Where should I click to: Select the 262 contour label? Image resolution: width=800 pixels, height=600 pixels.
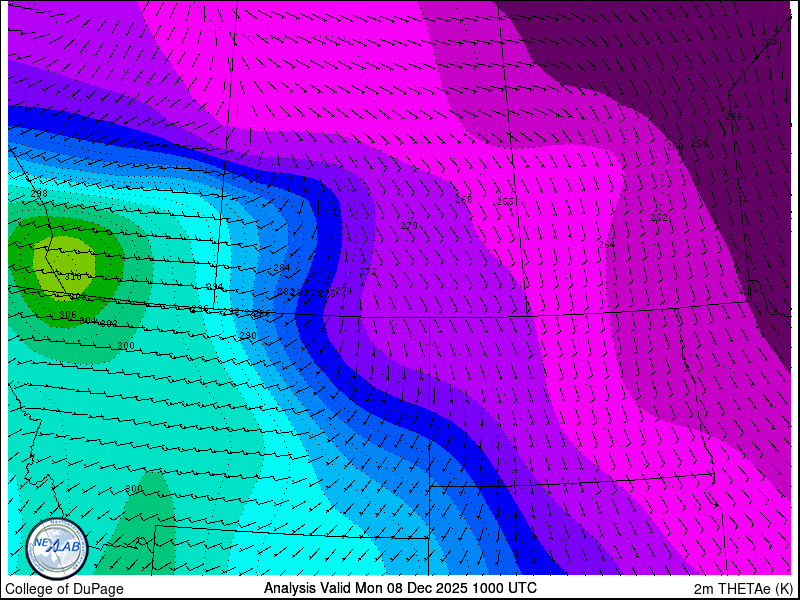(659, 218)
